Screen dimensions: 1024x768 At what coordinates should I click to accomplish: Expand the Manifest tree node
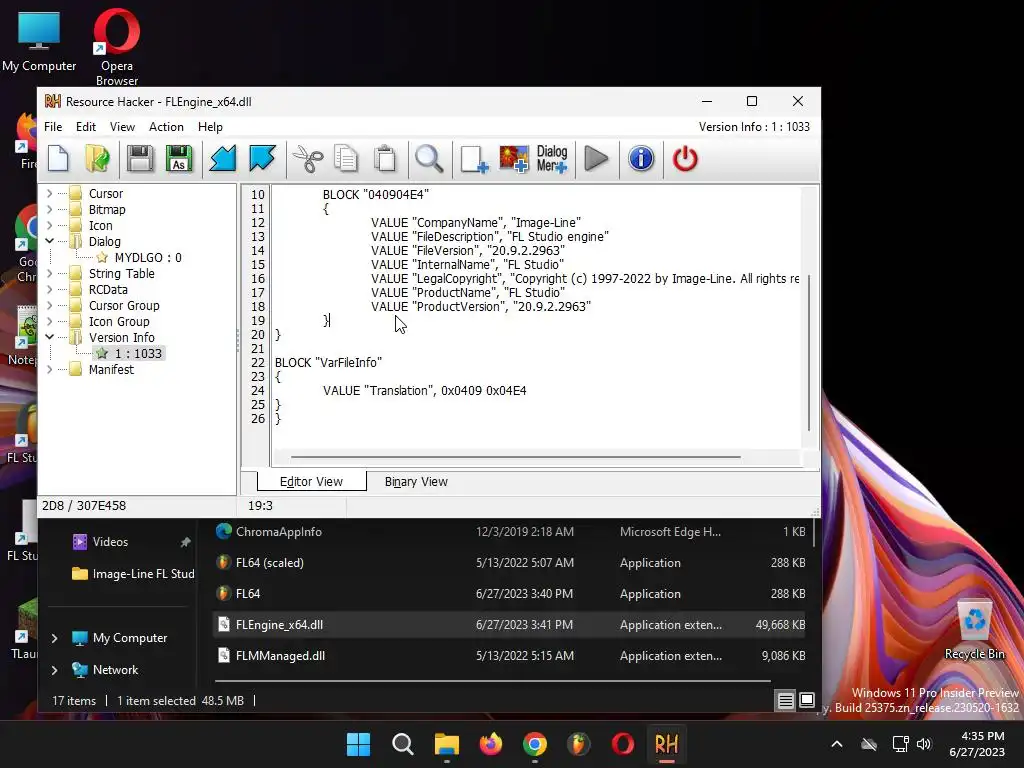50,369
